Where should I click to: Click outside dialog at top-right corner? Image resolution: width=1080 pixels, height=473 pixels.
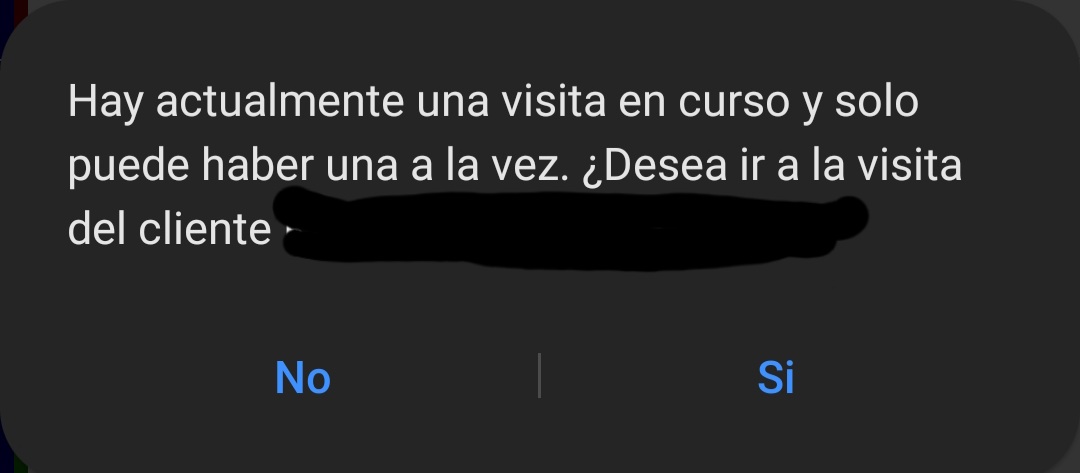point(1072,8)
